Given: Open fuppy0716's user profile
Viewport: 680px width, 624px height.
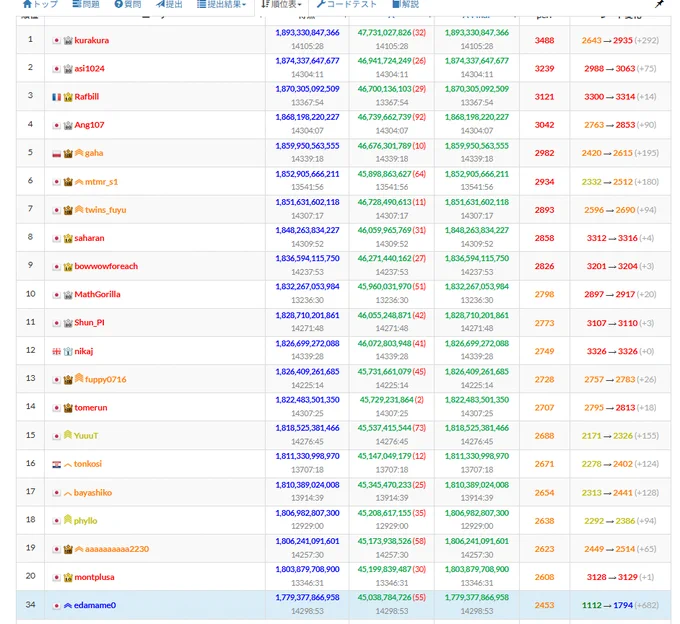Looking at the screenshot, I should pos(106,379).
